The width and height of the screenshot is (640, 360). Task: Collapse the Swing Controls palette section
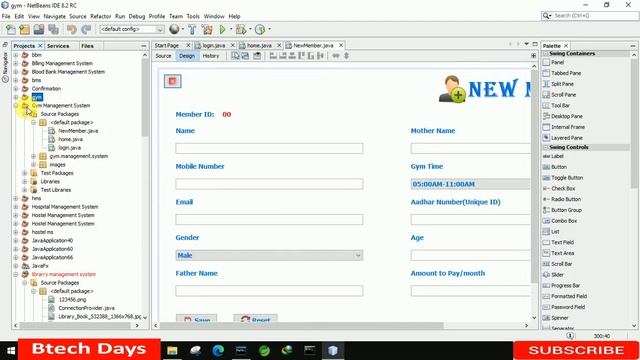[546, 147]
